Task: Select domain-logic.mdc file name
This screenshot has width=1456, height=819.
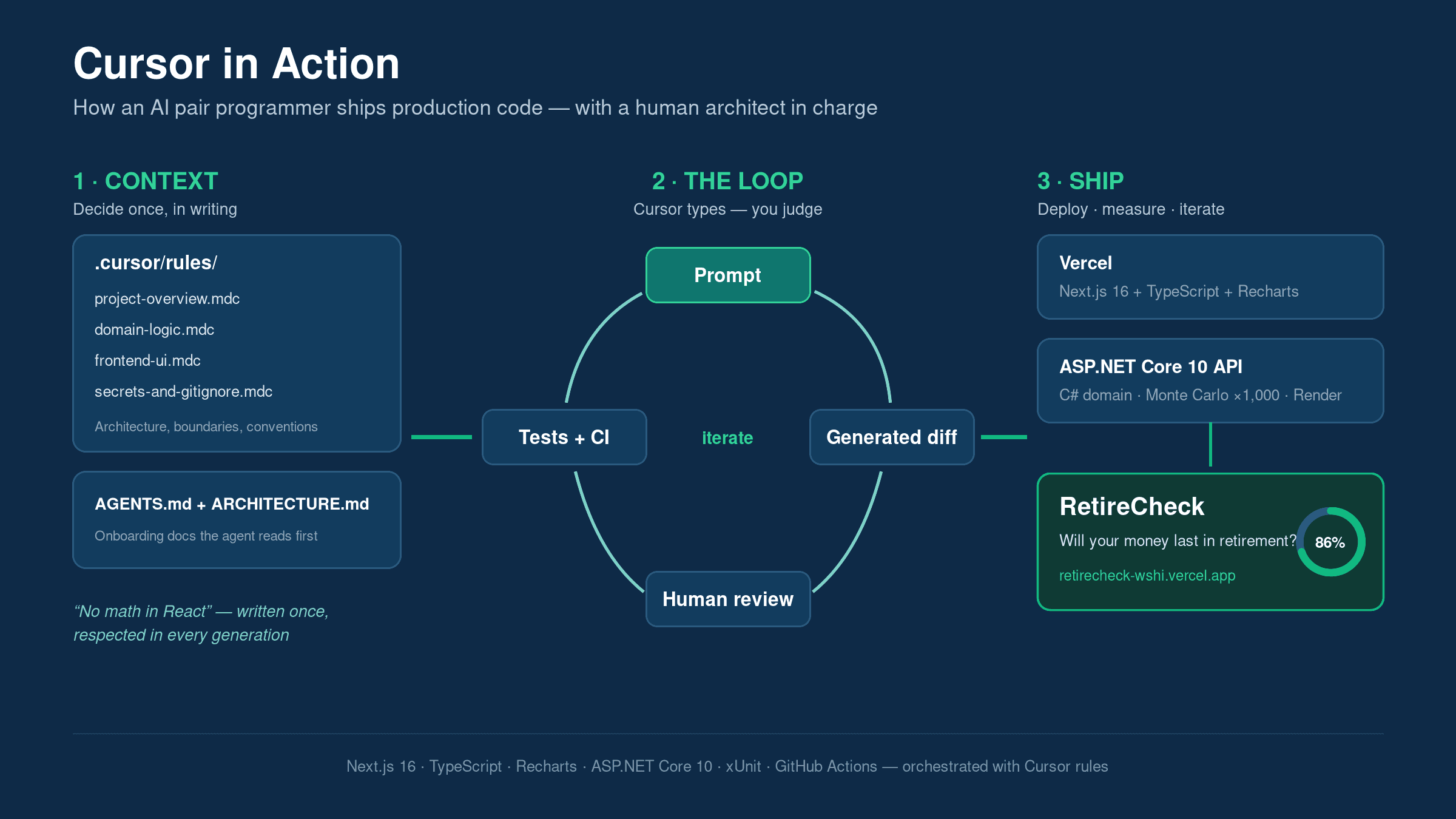Action: (x=154, y=329)
